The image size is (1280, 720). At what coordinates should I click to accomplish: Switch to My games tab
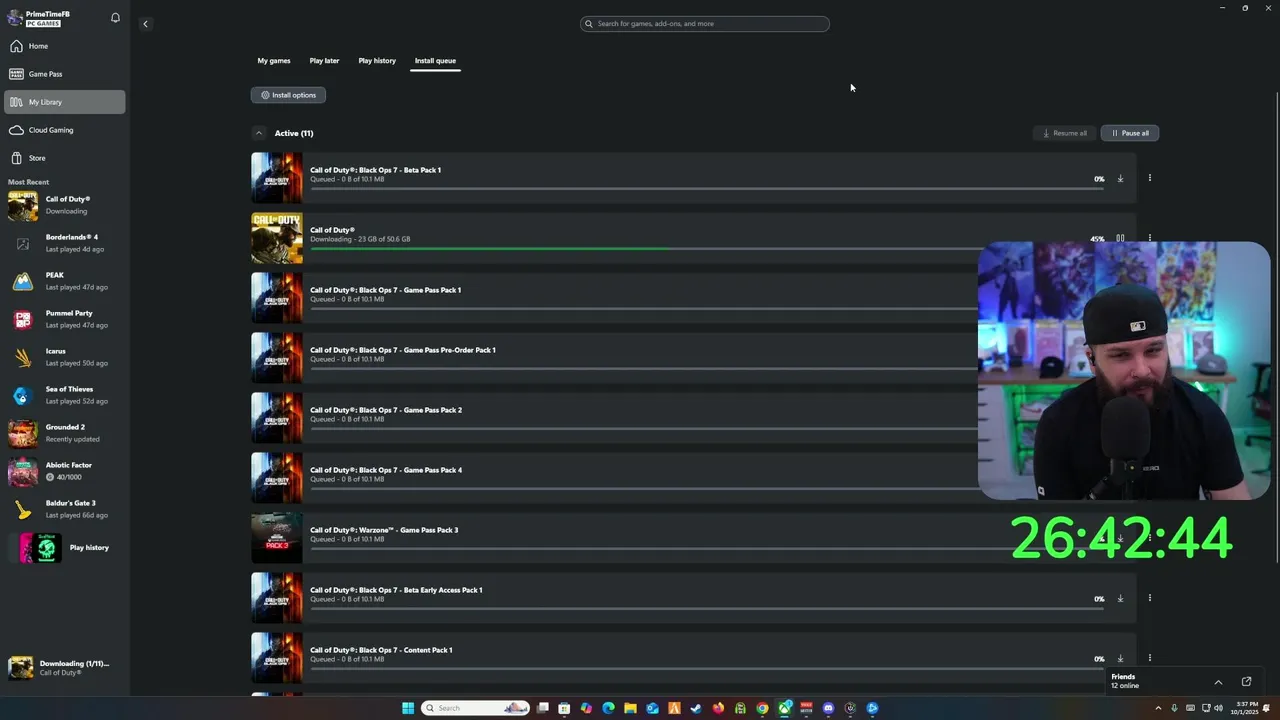tap(274, 61)
